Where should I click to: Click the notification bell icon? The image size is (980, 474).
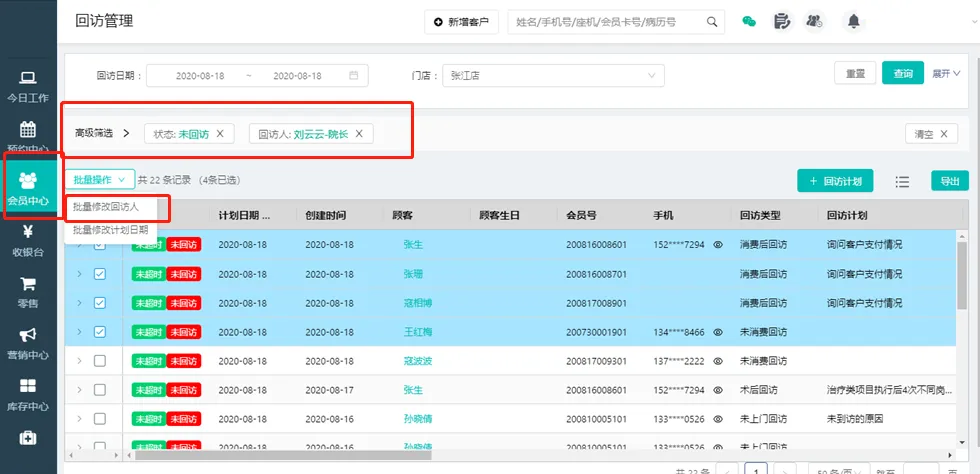pos(853,21)
